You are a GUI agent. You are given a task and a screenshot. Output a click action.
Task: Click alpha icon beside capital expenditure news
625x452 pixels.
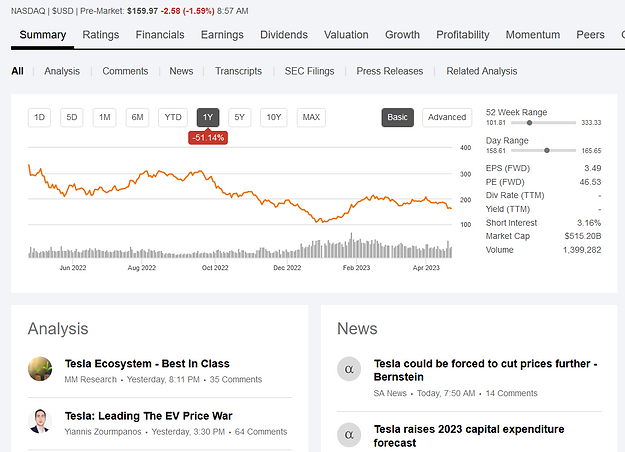click(x=349, y=435)
